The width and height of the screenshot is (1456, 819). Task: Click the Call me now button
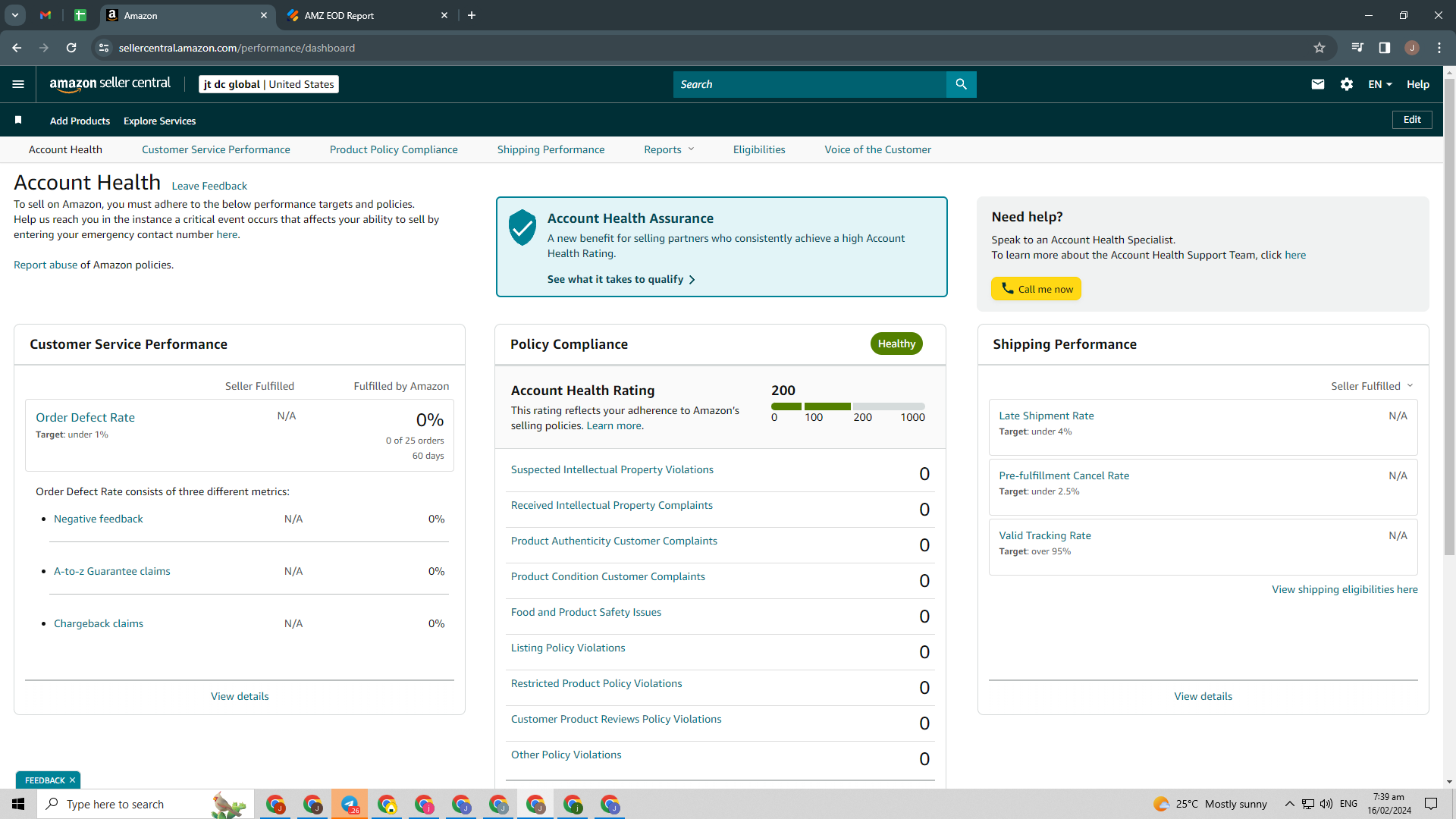pyautogui.click(x=1036, y=289)
